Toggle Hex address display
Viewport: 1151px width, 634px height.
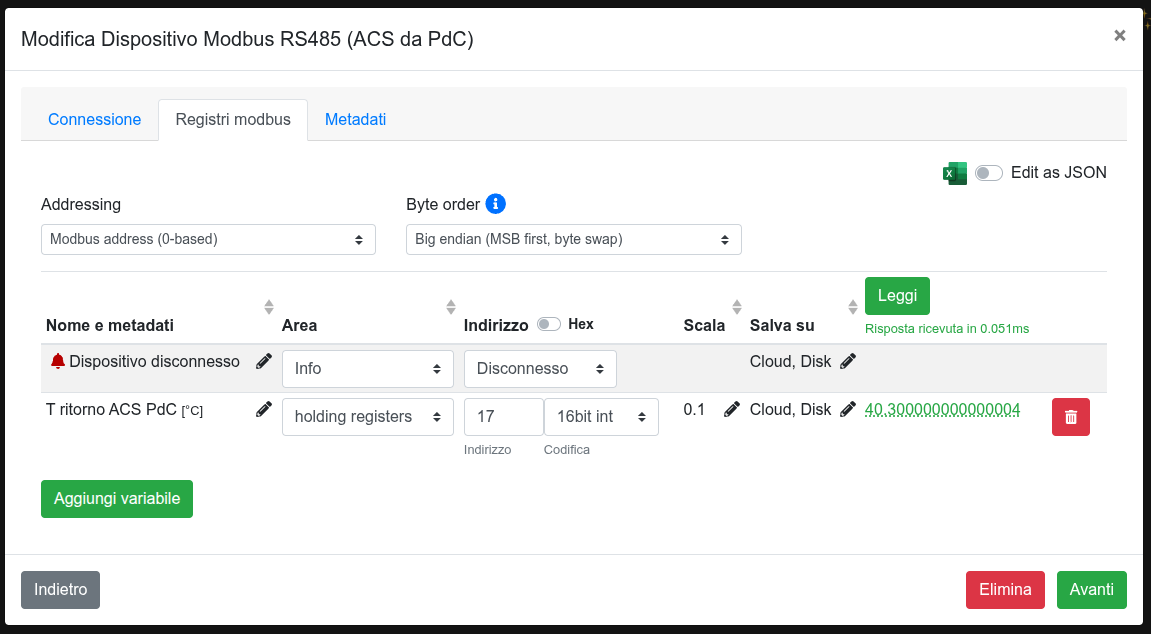(x=549, y=324)
